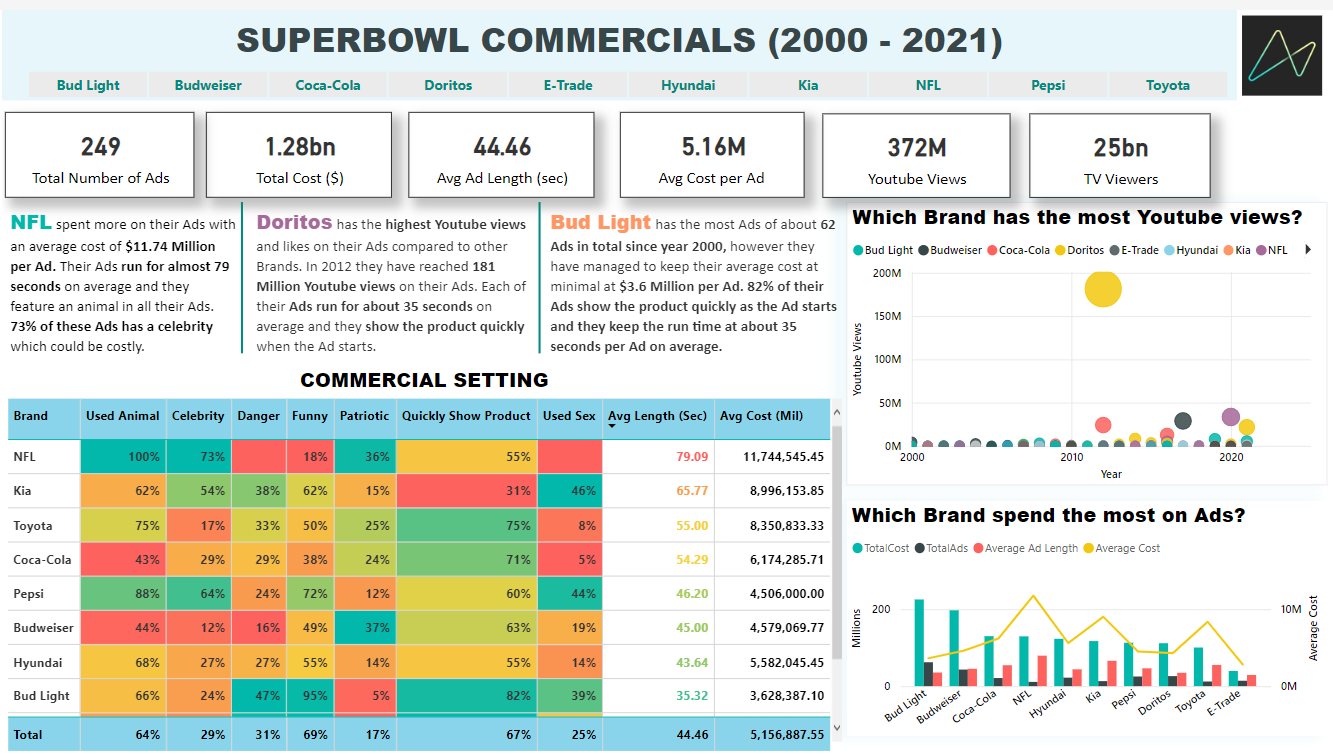Click the 5.16M Avg Cost per Ad card
Image resolution: width=1333 pixels, height=754 pixels.
point(712,154)
